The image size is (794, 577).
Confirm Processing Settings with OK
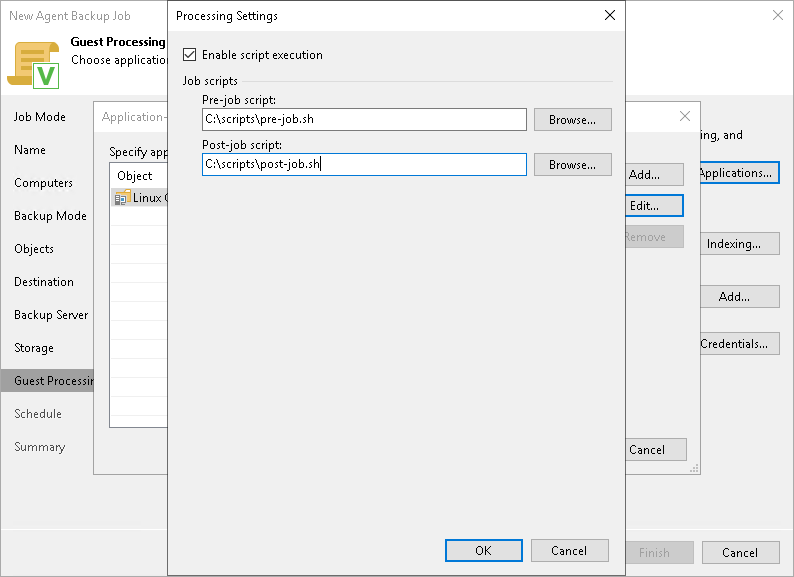click(484, 551)
